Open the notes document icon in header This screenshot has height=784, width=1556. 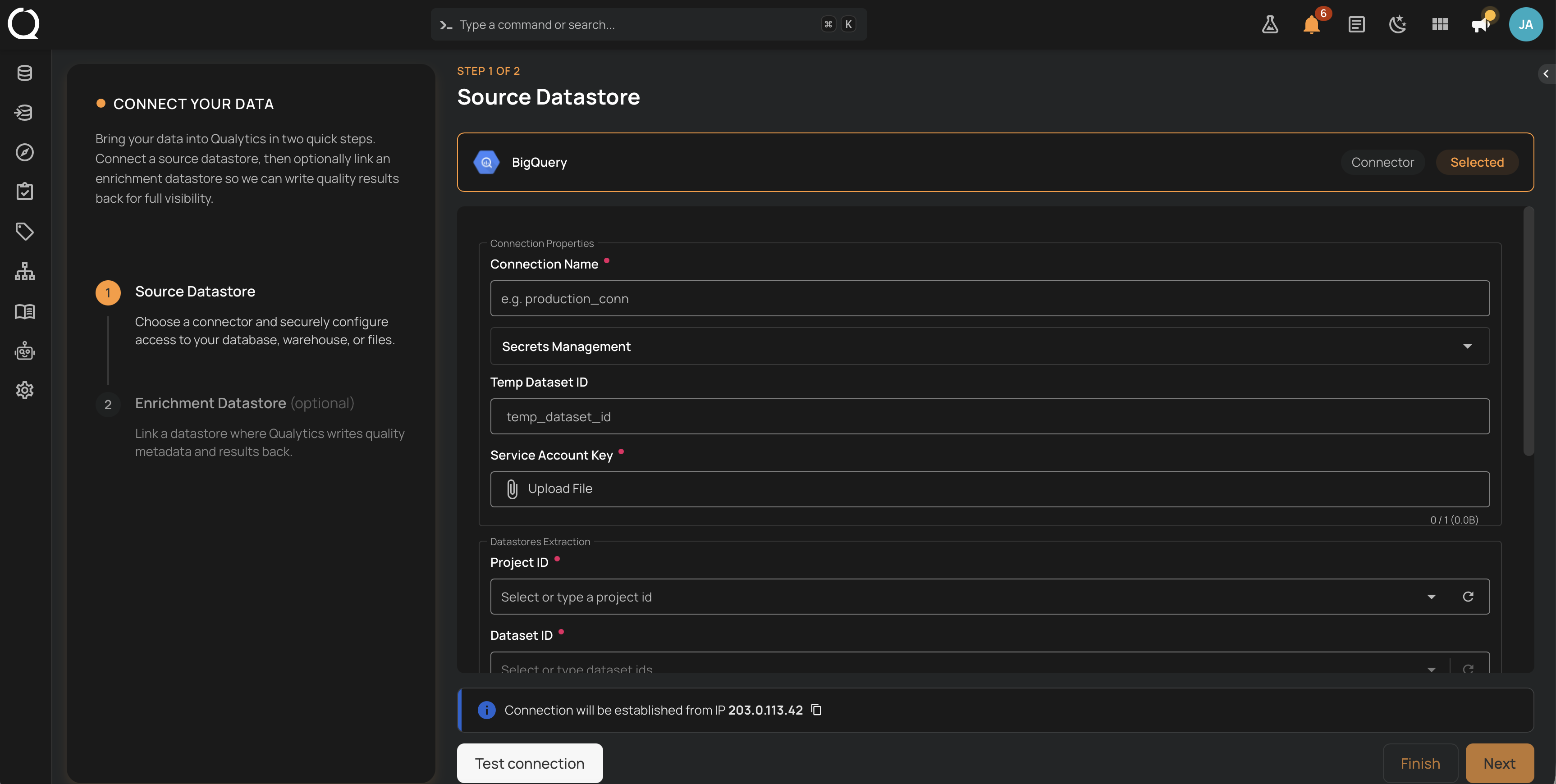pos(1357,24)
